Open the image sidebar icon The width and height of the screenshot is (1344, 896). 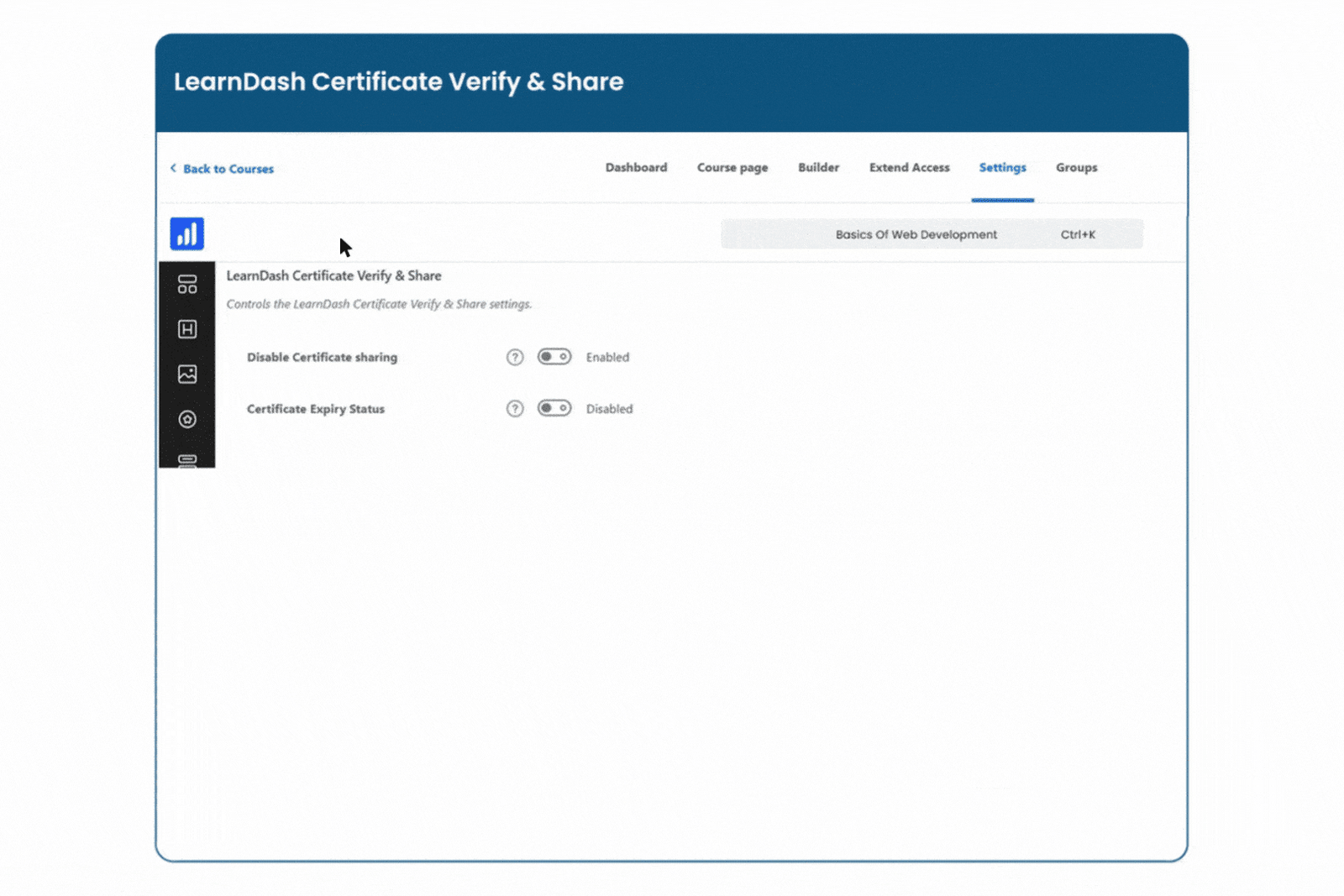pyautogui.click(x=187, y=374)
